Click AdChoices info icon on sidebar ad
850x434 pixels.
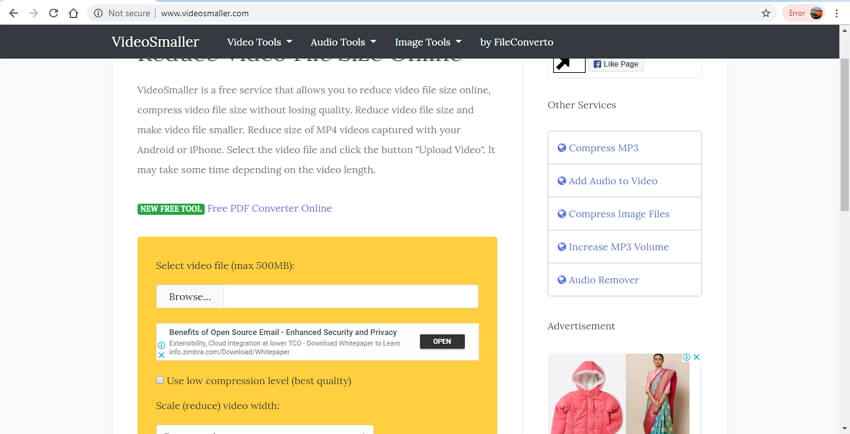coord(686,357)
